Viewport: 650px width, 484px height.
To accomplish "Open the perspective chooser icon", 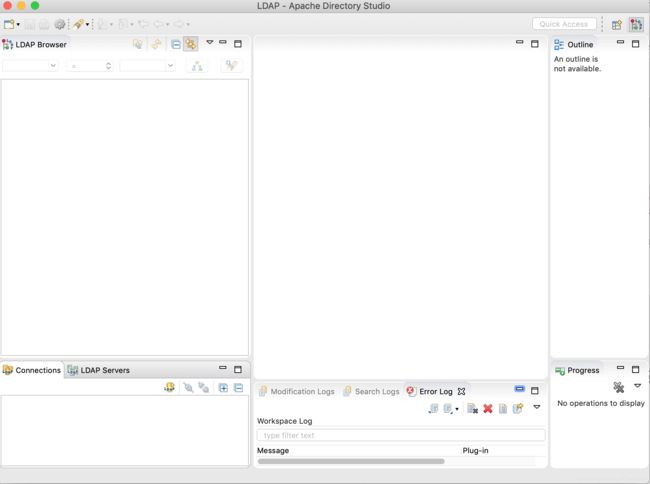I will pos(616,25).
